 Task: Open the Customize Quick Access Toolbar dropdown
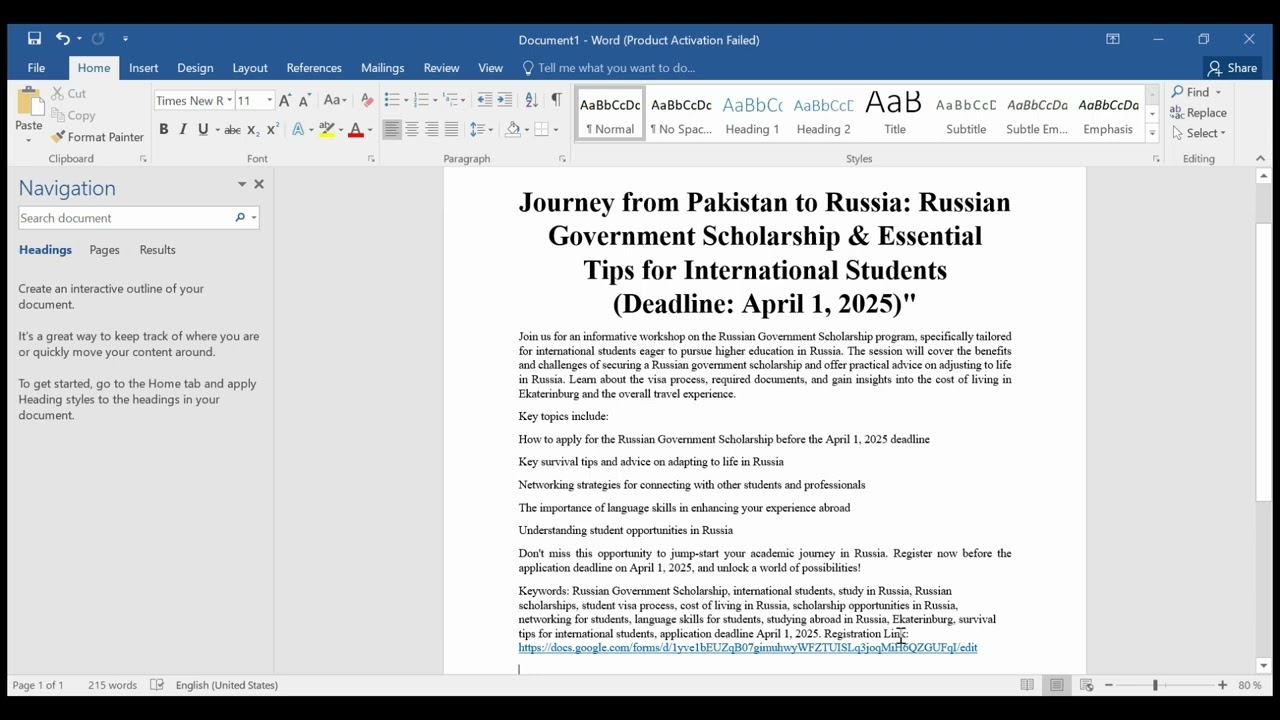click(125, 39)
